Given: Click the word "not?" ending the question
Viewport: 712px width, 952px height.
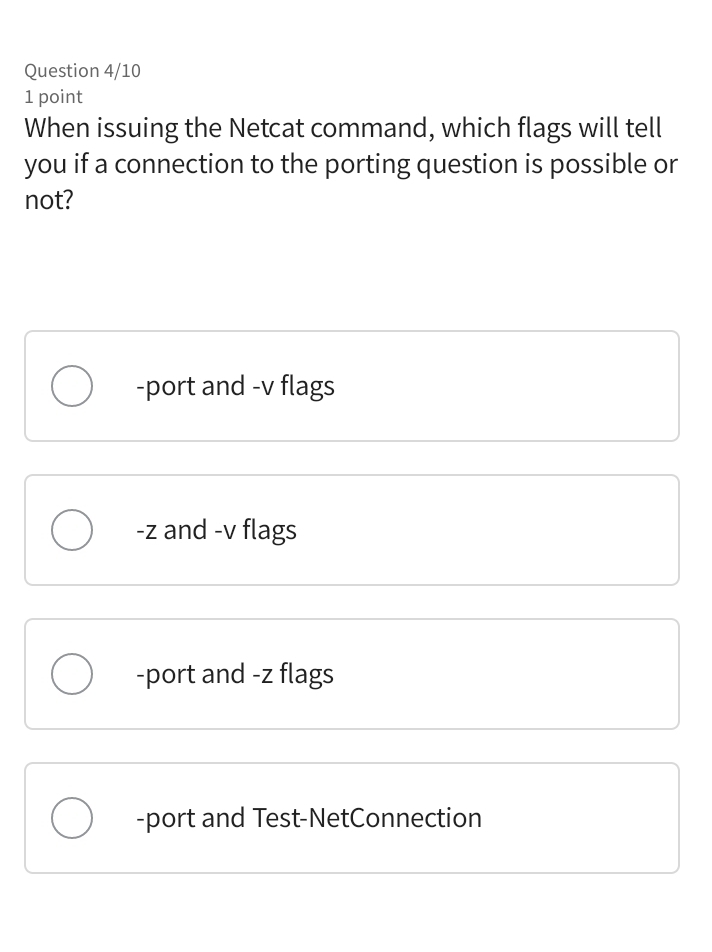Looking at the screenshot, I should (x=49, y=199).
